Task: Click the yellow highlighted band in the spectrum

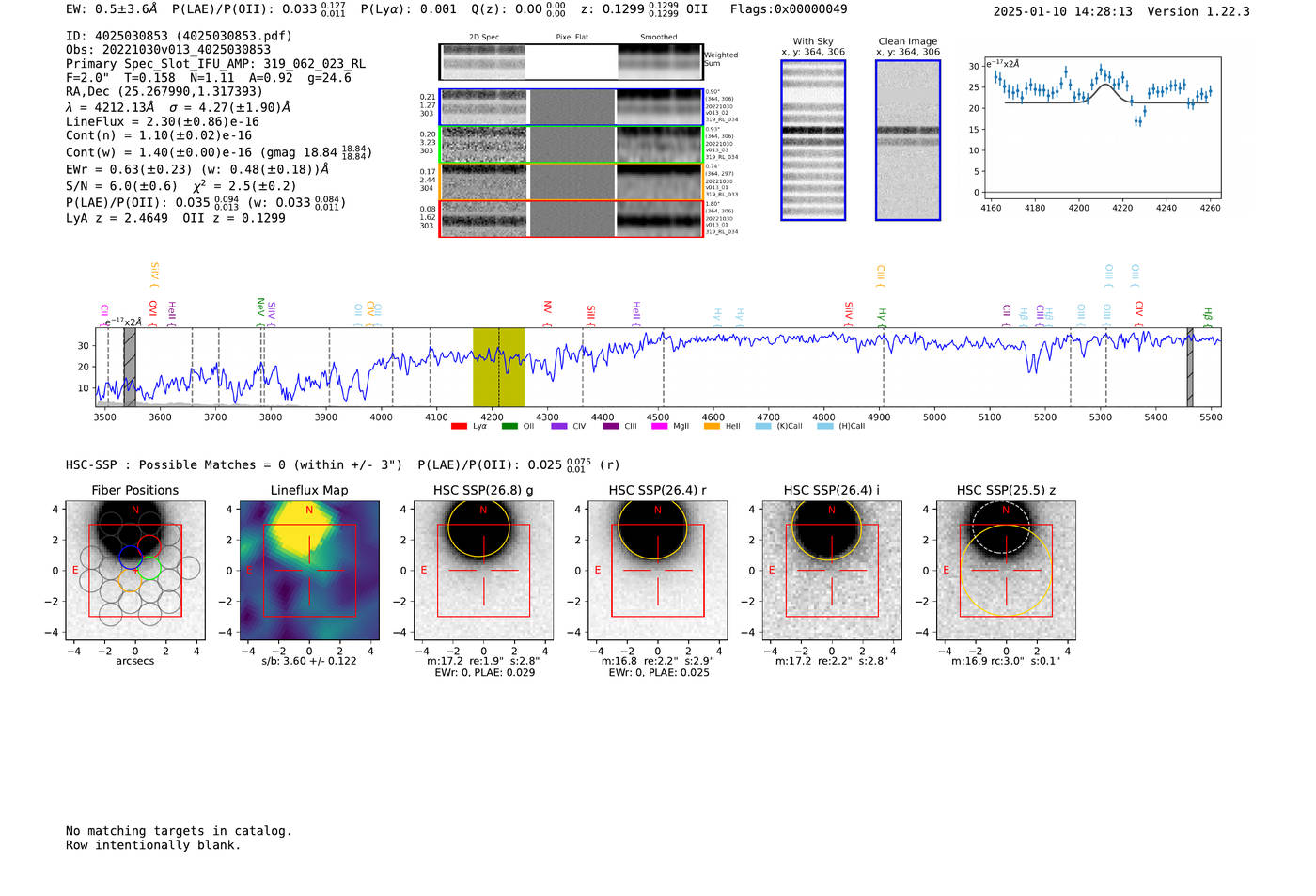Action: pos(498,368)
